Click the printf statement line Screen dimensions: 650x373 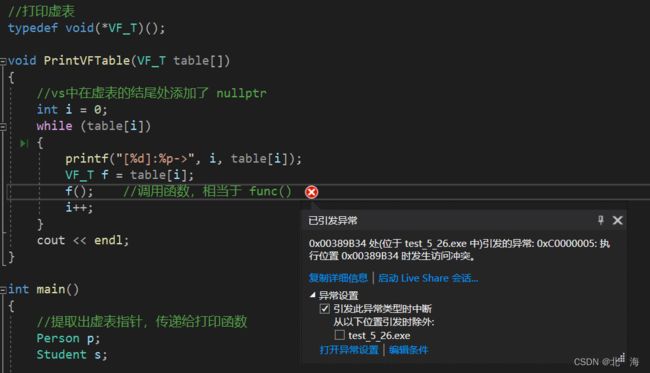[x=184, y=158]
